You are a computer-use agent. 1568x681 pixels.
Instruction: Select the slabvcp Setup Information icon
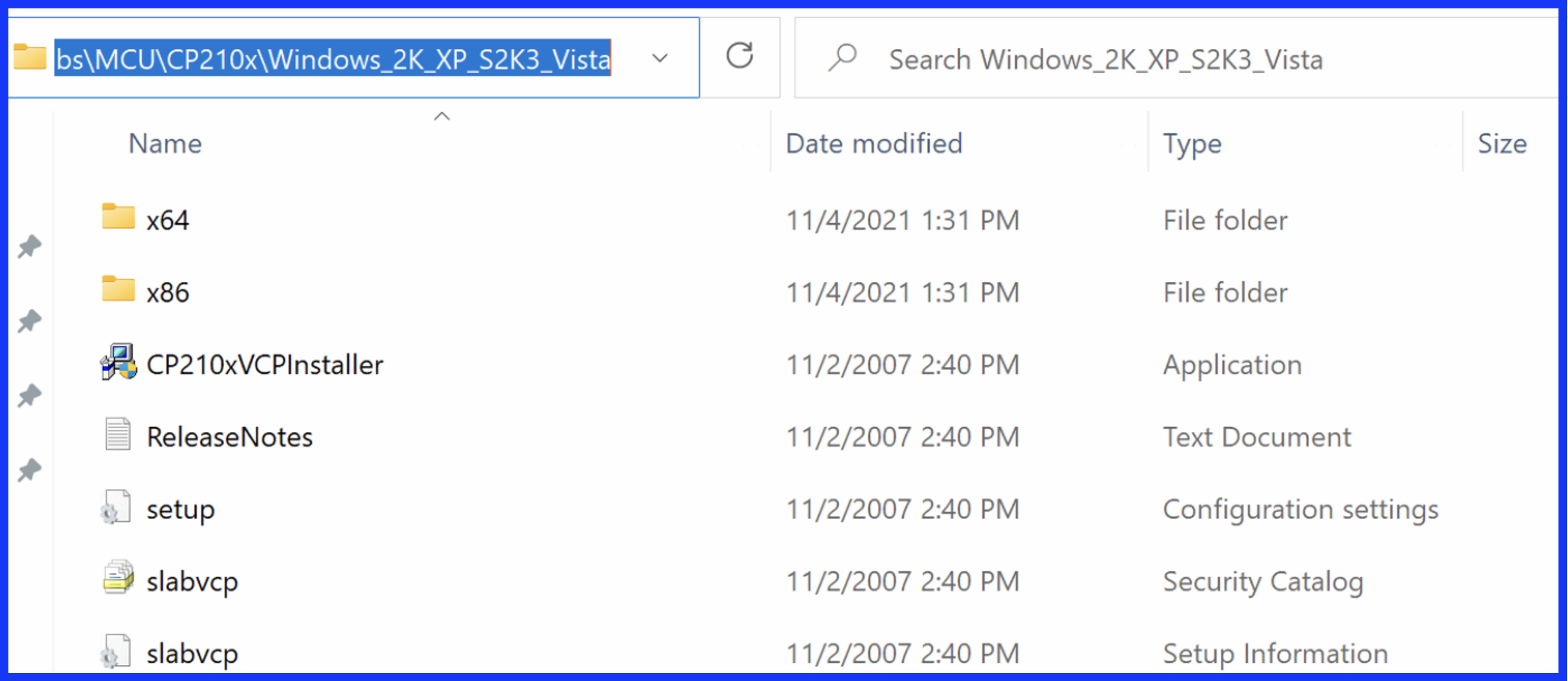115,651
